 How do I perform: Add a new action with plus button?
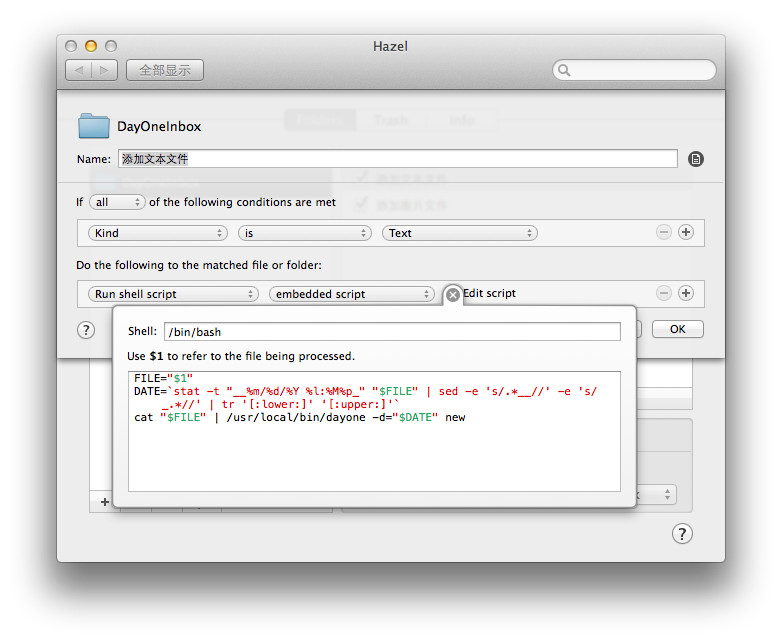(x=686, y=293)
